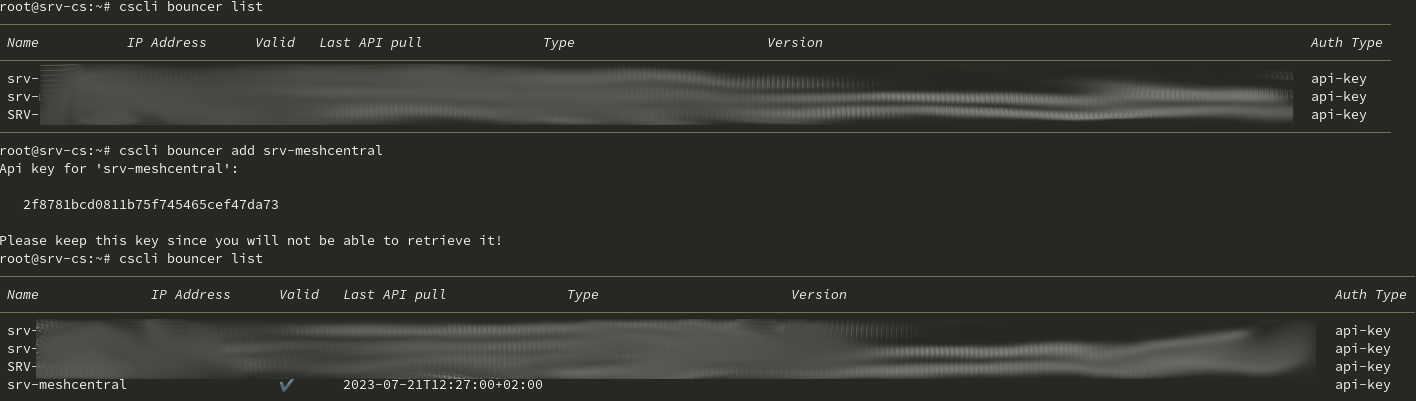This screenshot has height=401, width=1416.
Task: Click the generated API key 2f8781bcd0811b75f745465cef47da73
Action: pyautogui.click(x=151, y=205)
